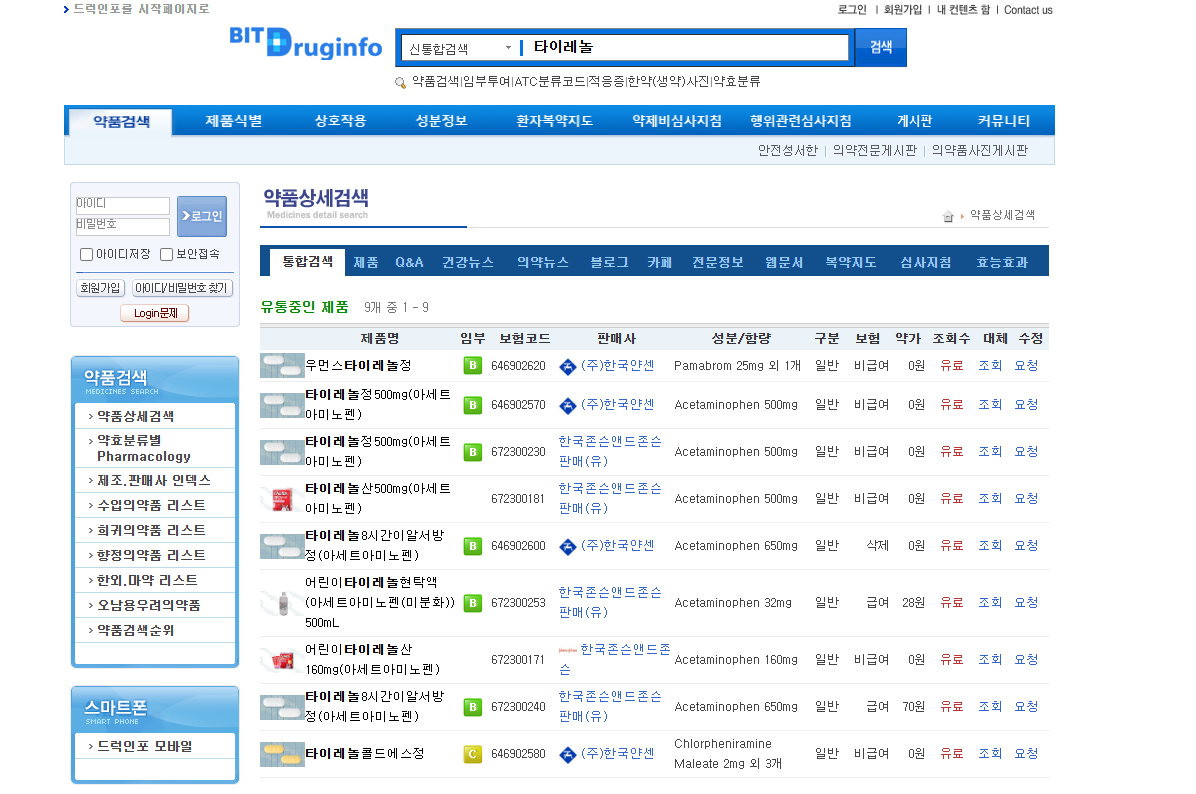Click the blue 검색 button
Screen dimensions: 1196x794
(881, 47)
